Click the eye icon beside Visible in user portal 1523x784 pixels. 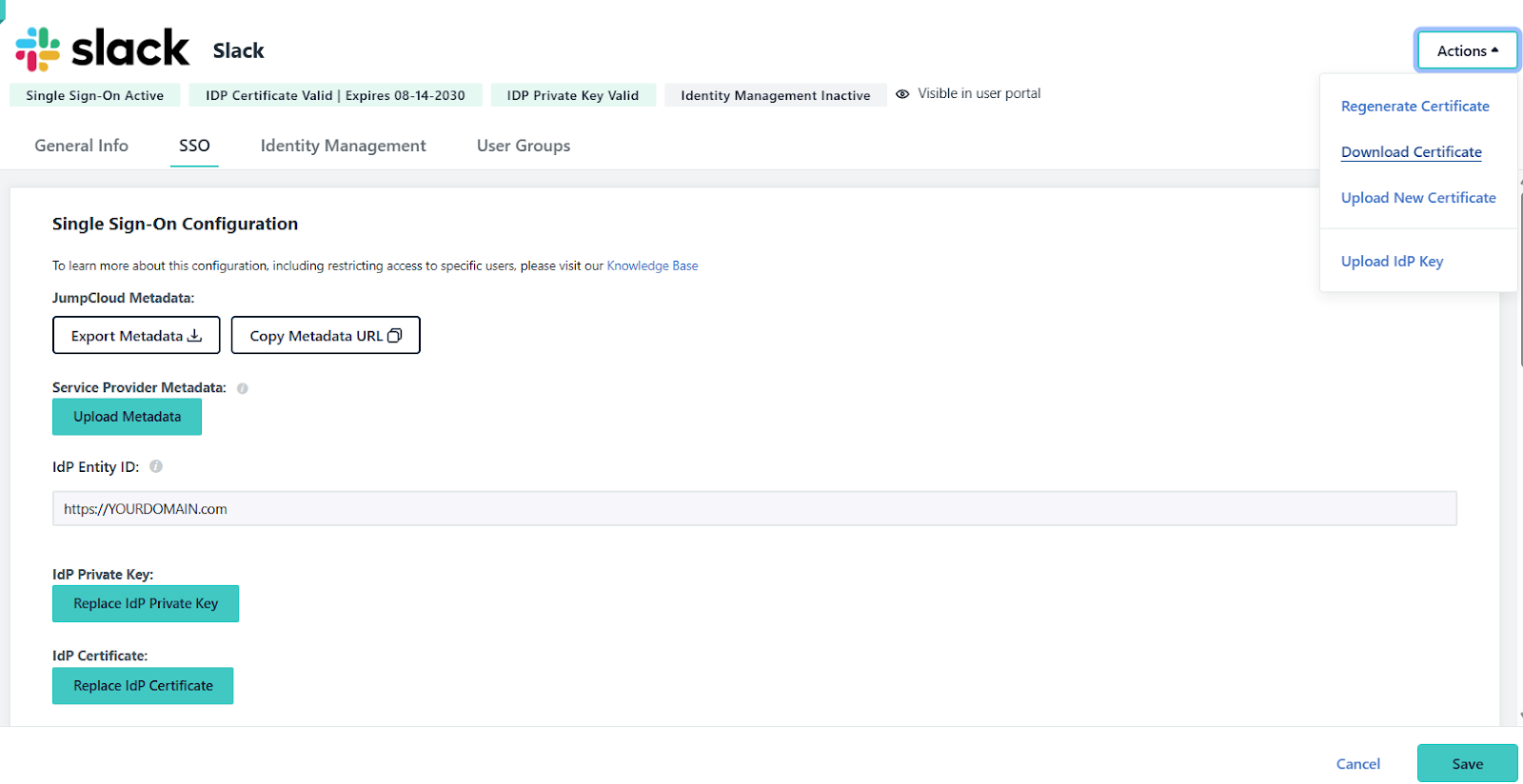tap(902, 94)
